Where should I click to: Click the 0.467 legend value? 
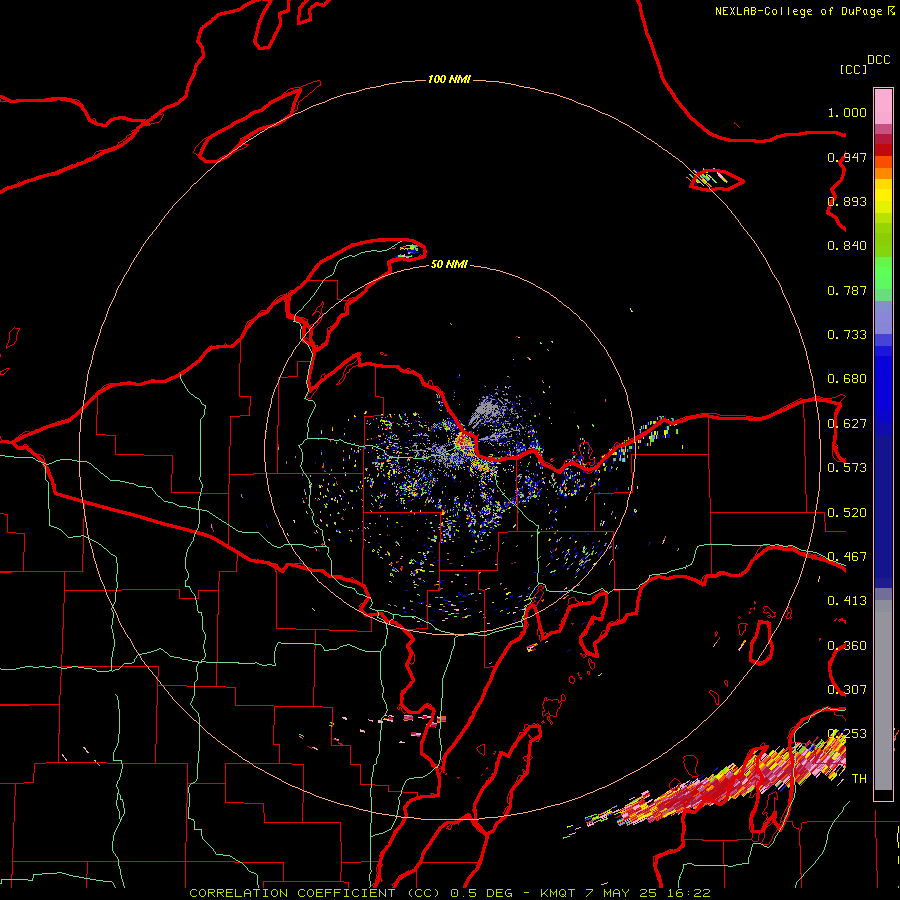tap(847, 557)
